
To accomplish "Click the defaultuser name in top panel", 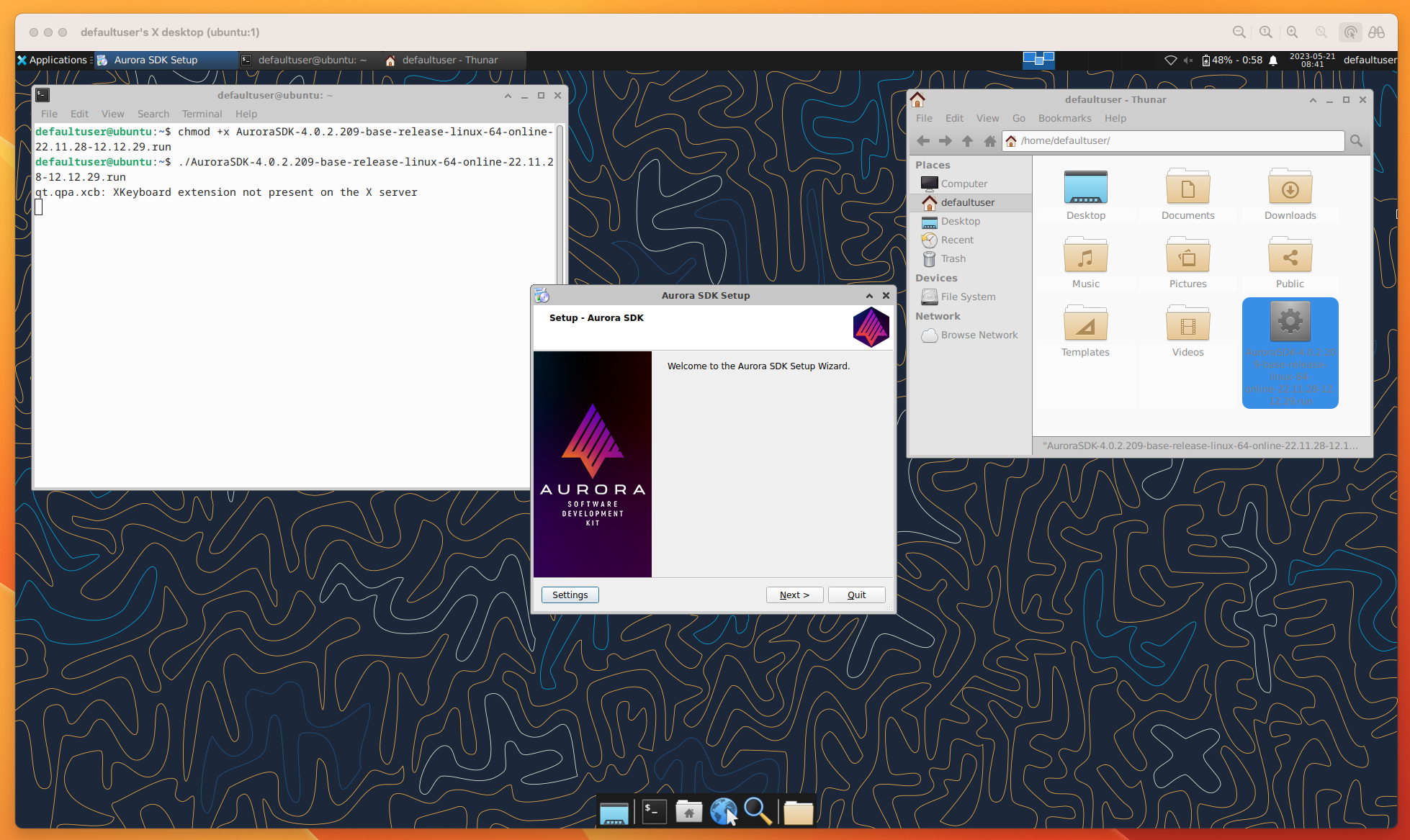I will (x=1370, y=60).
